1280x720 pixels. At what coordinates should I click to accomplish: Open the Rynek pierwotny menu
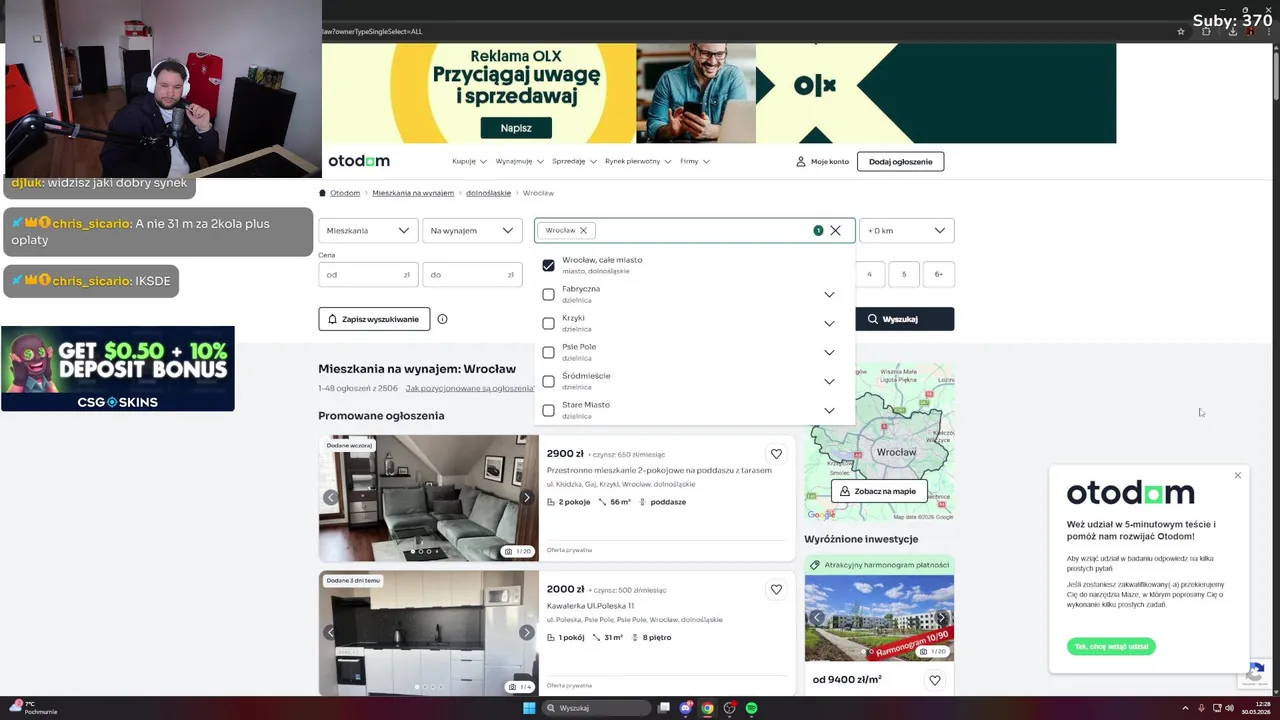tap(638, 161)
